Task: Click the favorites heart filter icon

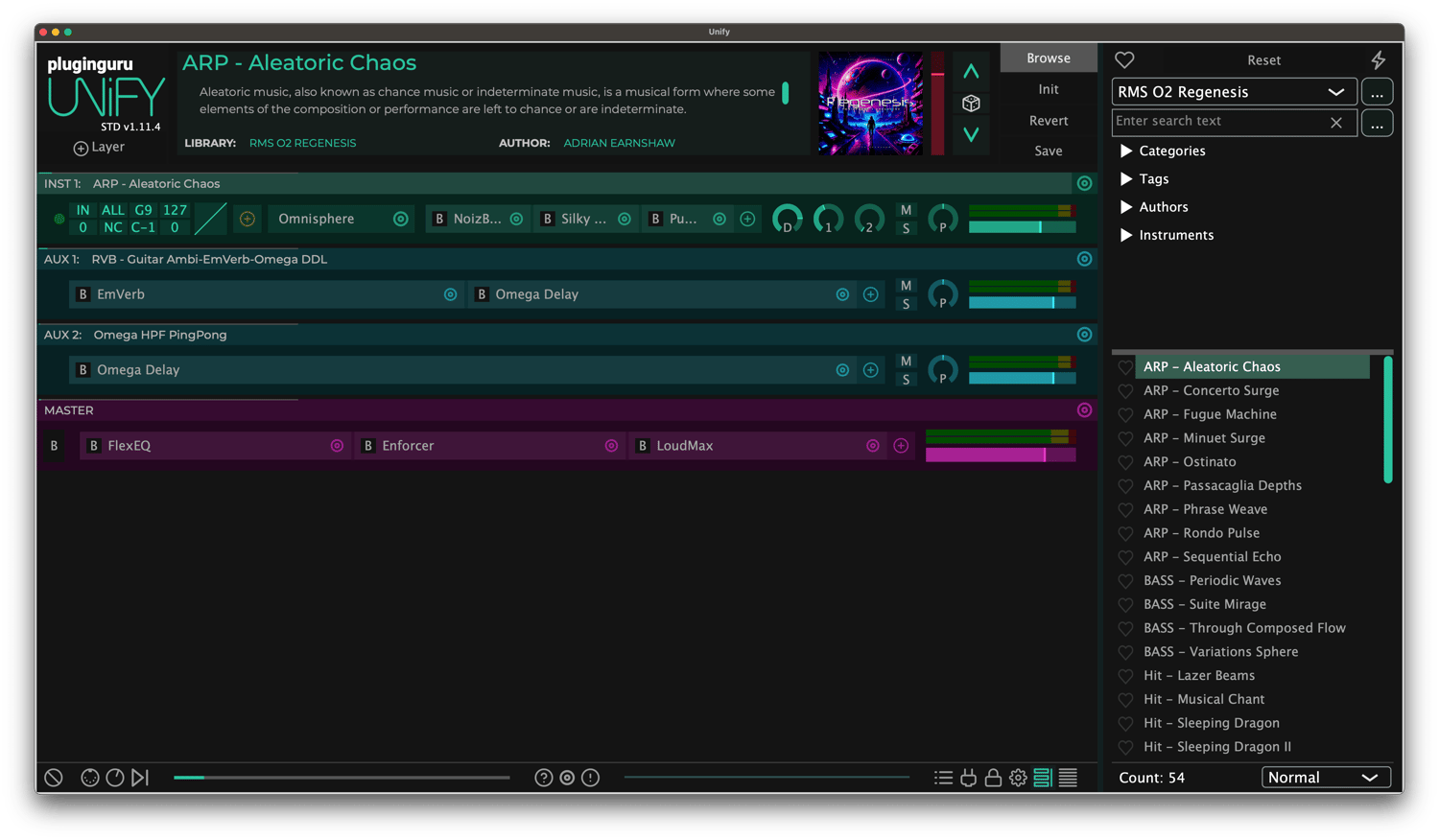Action: (x=1124, y=60)
